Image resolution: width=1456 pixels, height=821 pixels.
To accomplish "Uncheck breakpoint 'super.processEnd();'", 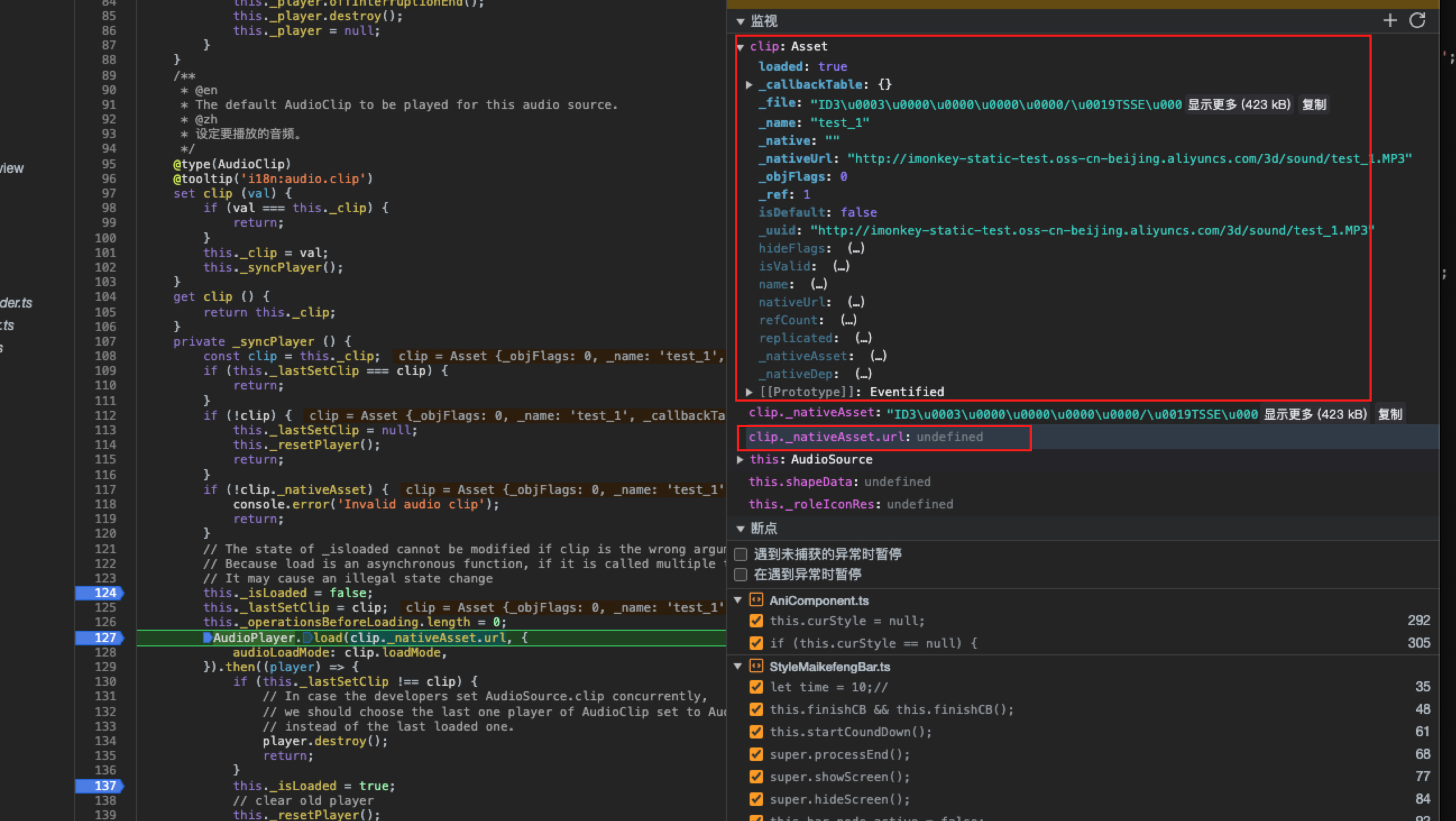I will click(756, 754).
